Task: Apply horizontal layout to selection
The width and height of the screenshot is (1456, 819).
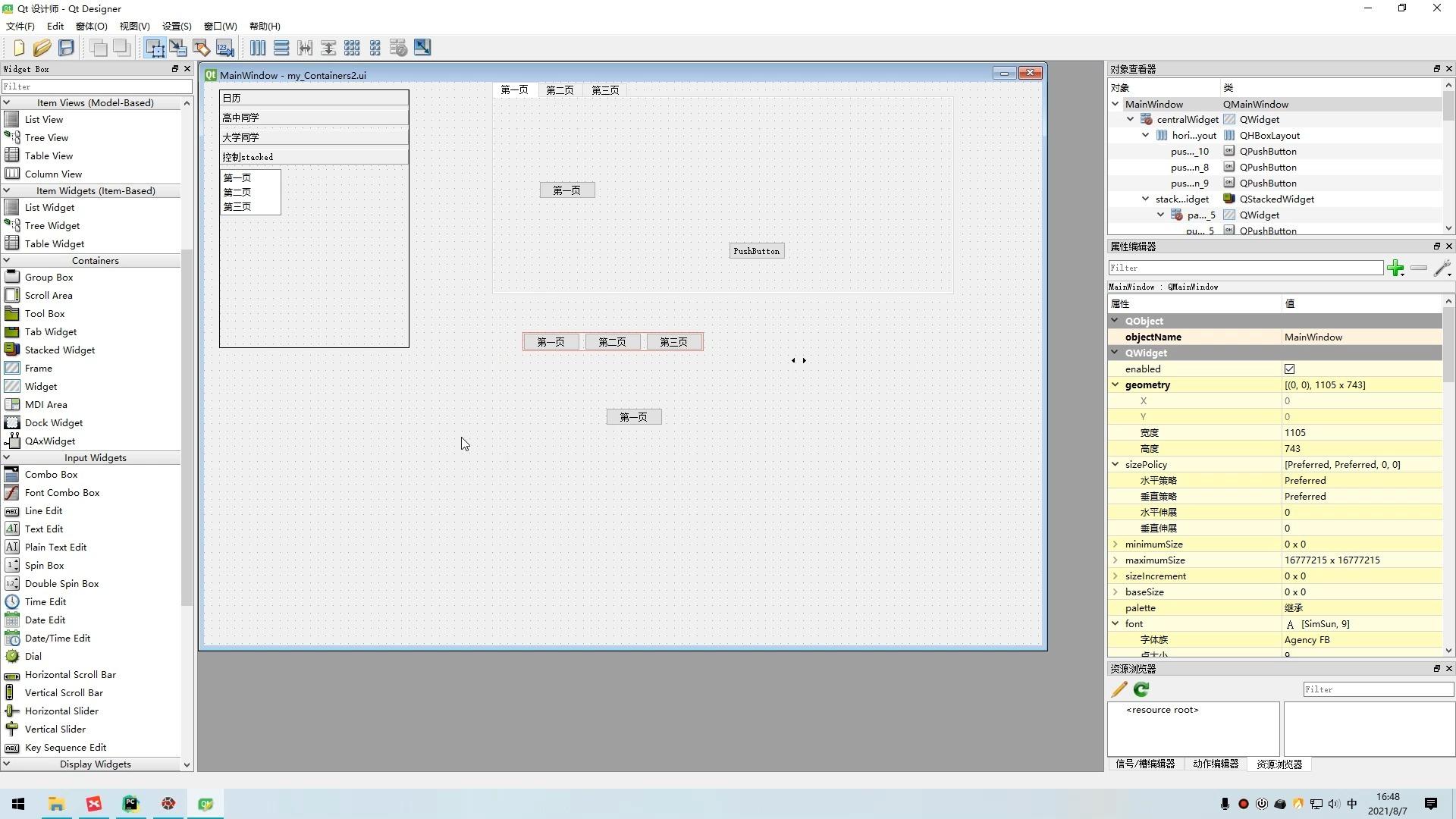Action: pyautogui.click(x=258, y=47)
